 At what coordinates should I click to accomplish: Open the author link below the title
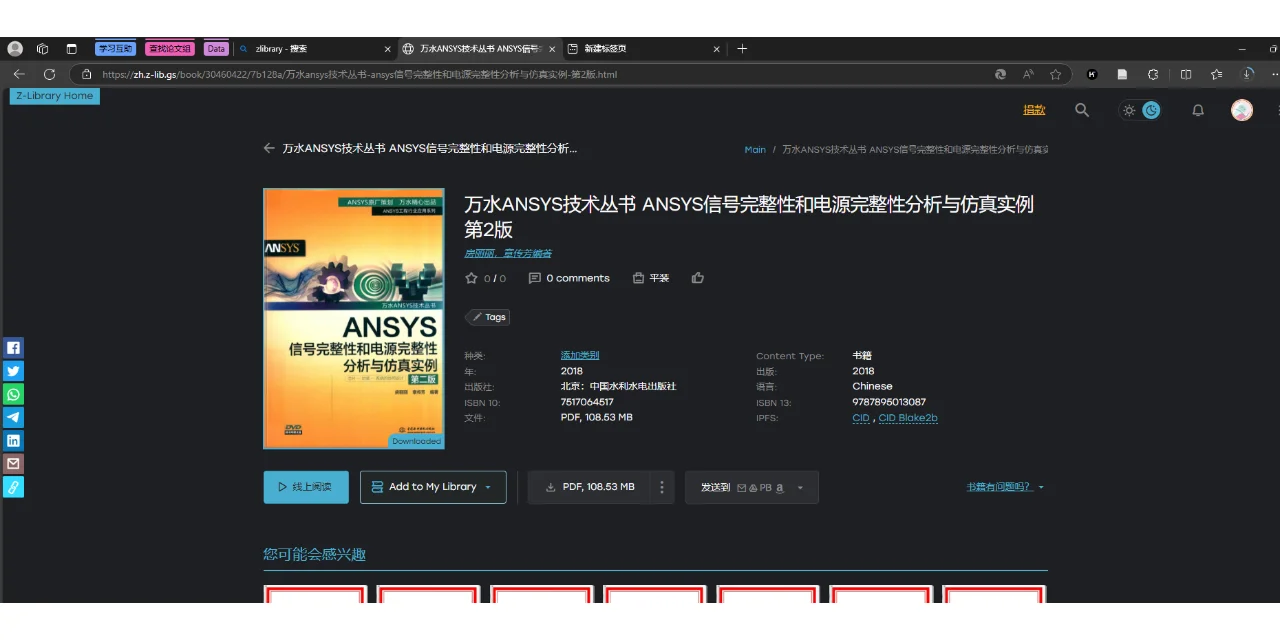pos(508,253)
